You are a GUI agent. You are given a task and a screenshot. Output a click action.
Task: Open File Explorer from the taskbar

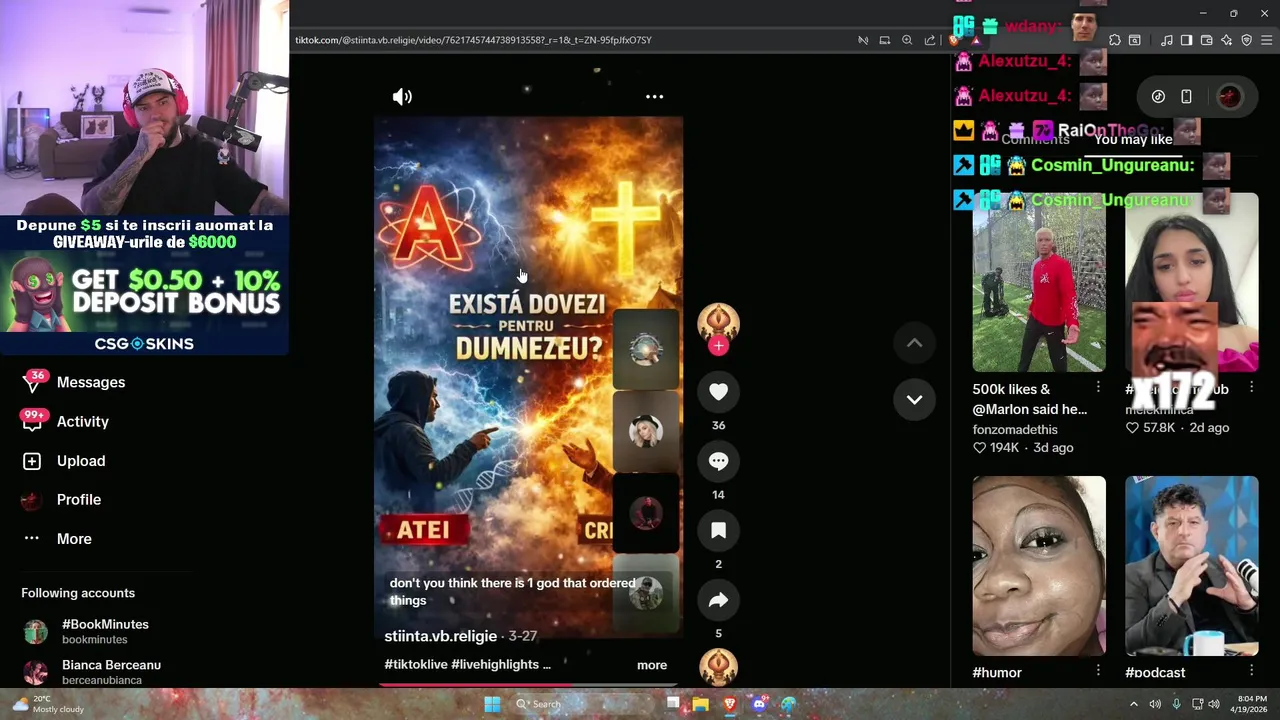[701, 704]
